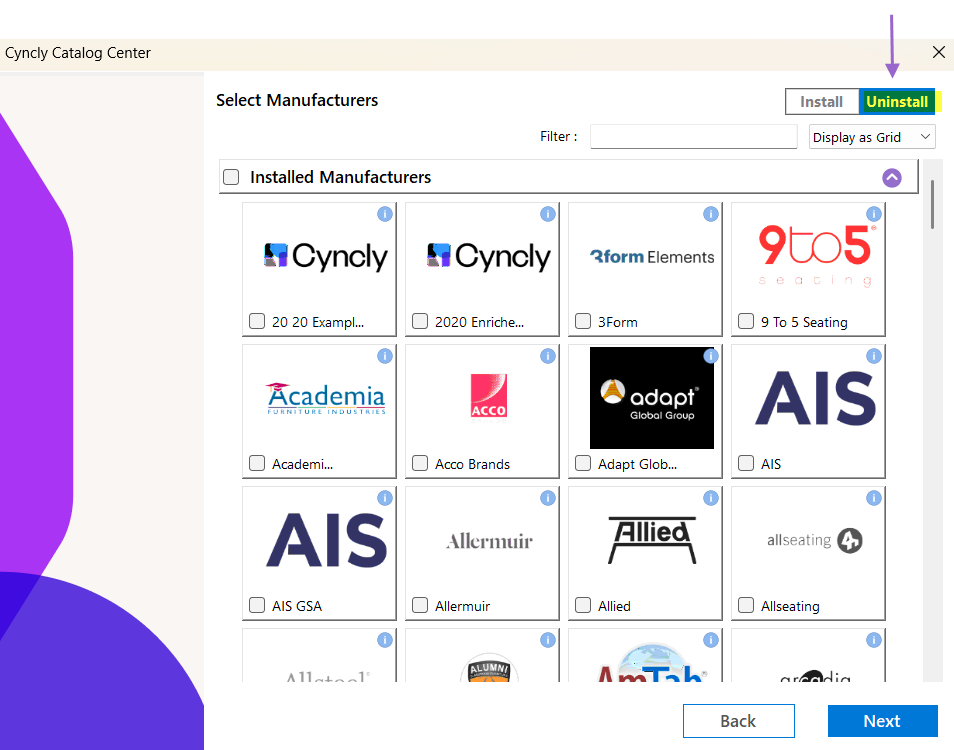Open info for 20 20 Example manufacturer
Screen dimensions: 954x750
click(x=385, y=214)
